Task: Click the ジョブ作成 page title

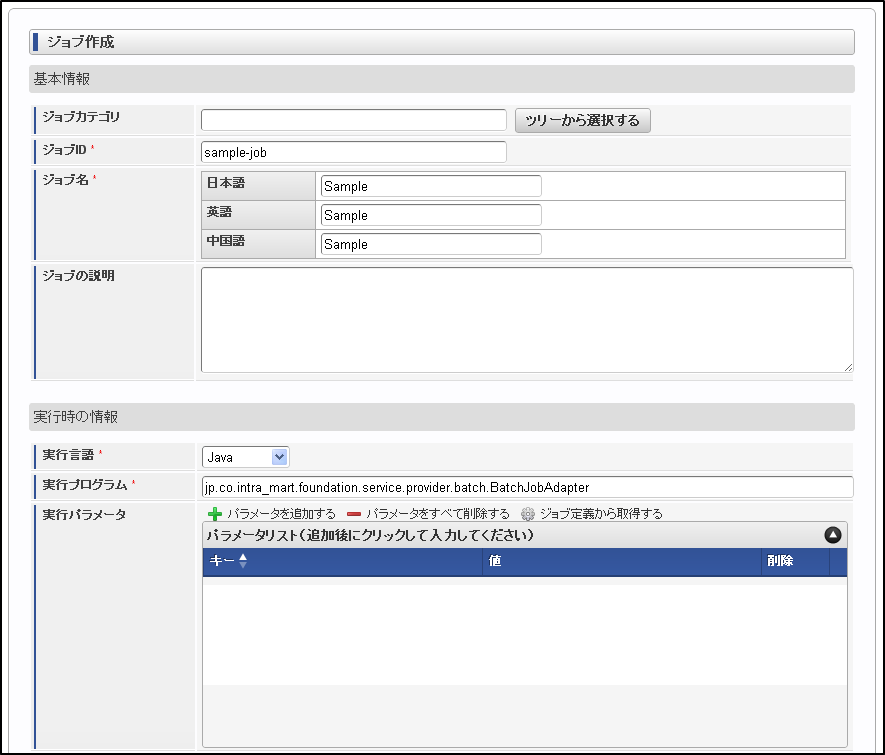Action: [81, 42]
